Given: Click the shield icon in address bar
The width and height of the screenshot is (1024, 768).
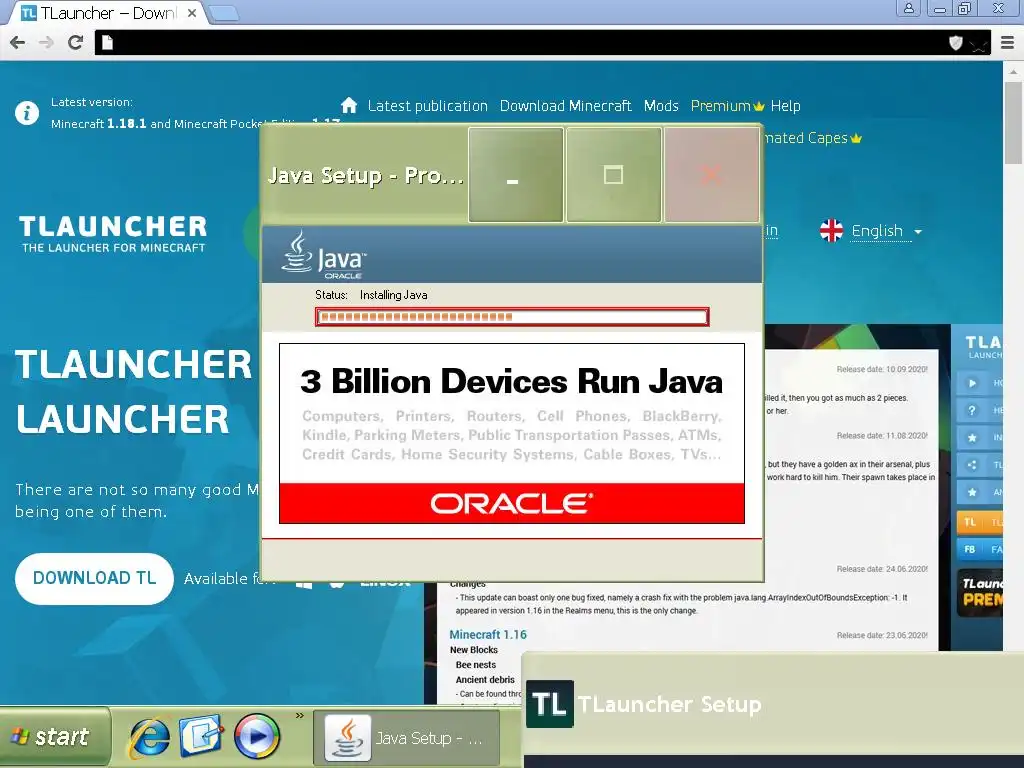Looking at the screenshot, I should (955, 43).
